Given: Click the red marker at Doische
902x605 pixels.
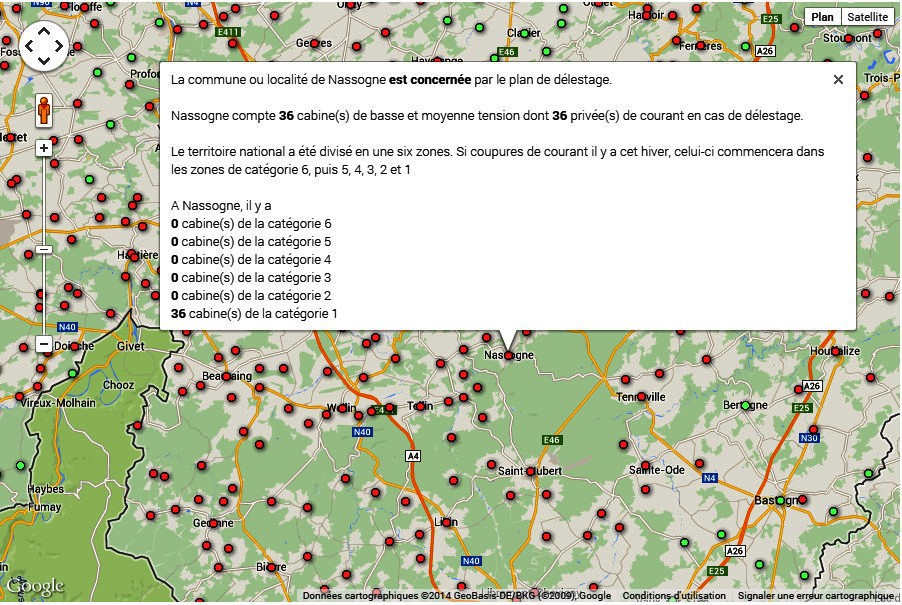Looking at the screenshot, I should point(74,346).
